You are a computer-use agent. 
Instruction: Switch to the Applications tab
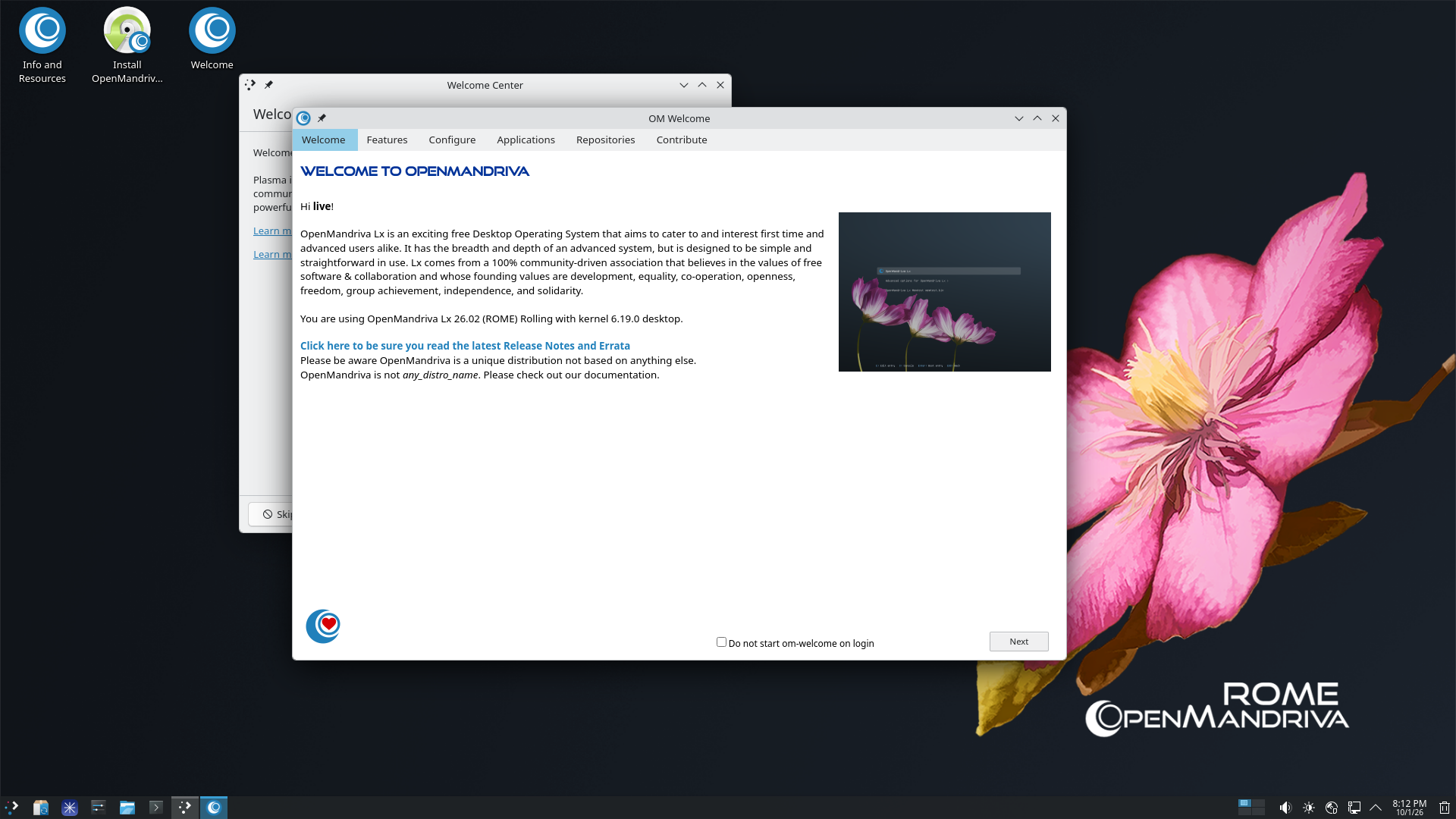tap(526, 140)
